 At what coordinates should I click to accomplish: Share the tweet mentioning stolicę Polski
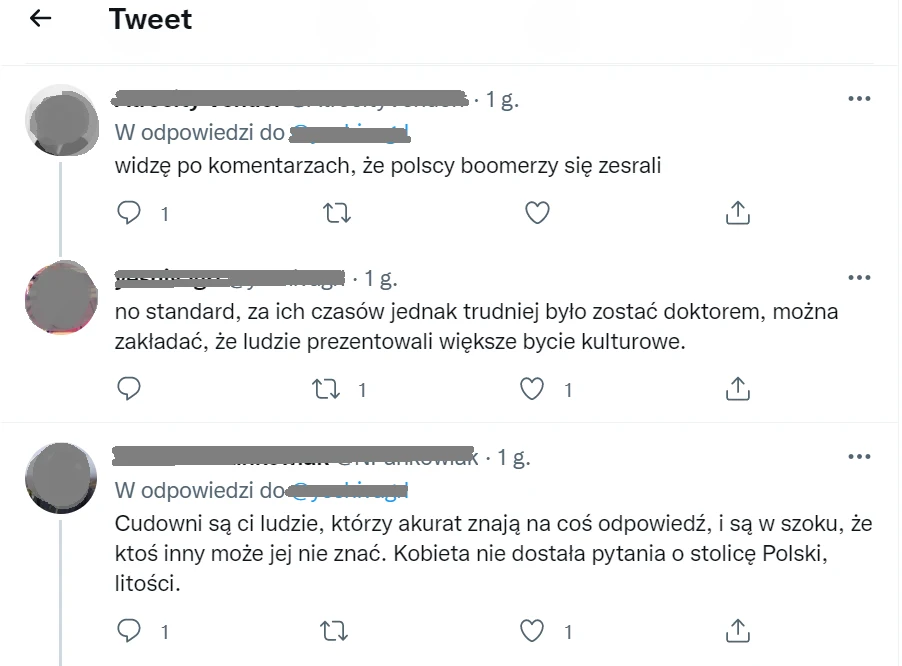(x=737, y=631)
